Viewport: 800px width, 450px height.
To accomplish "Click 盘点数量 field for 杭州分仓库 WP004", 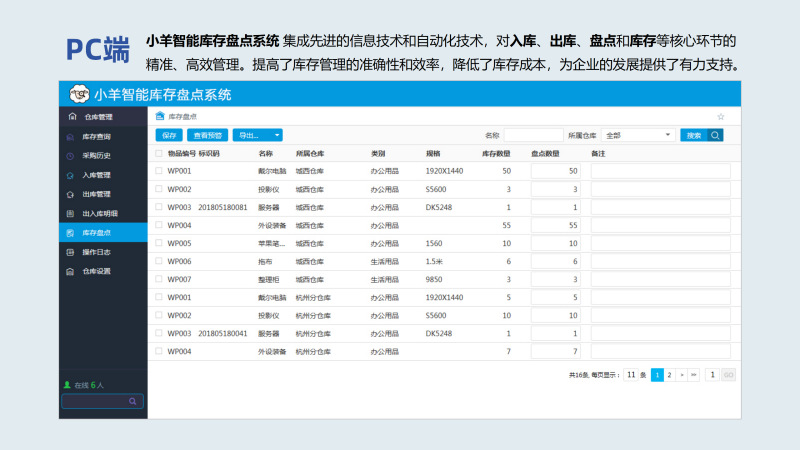I will (x=556, y=351).
